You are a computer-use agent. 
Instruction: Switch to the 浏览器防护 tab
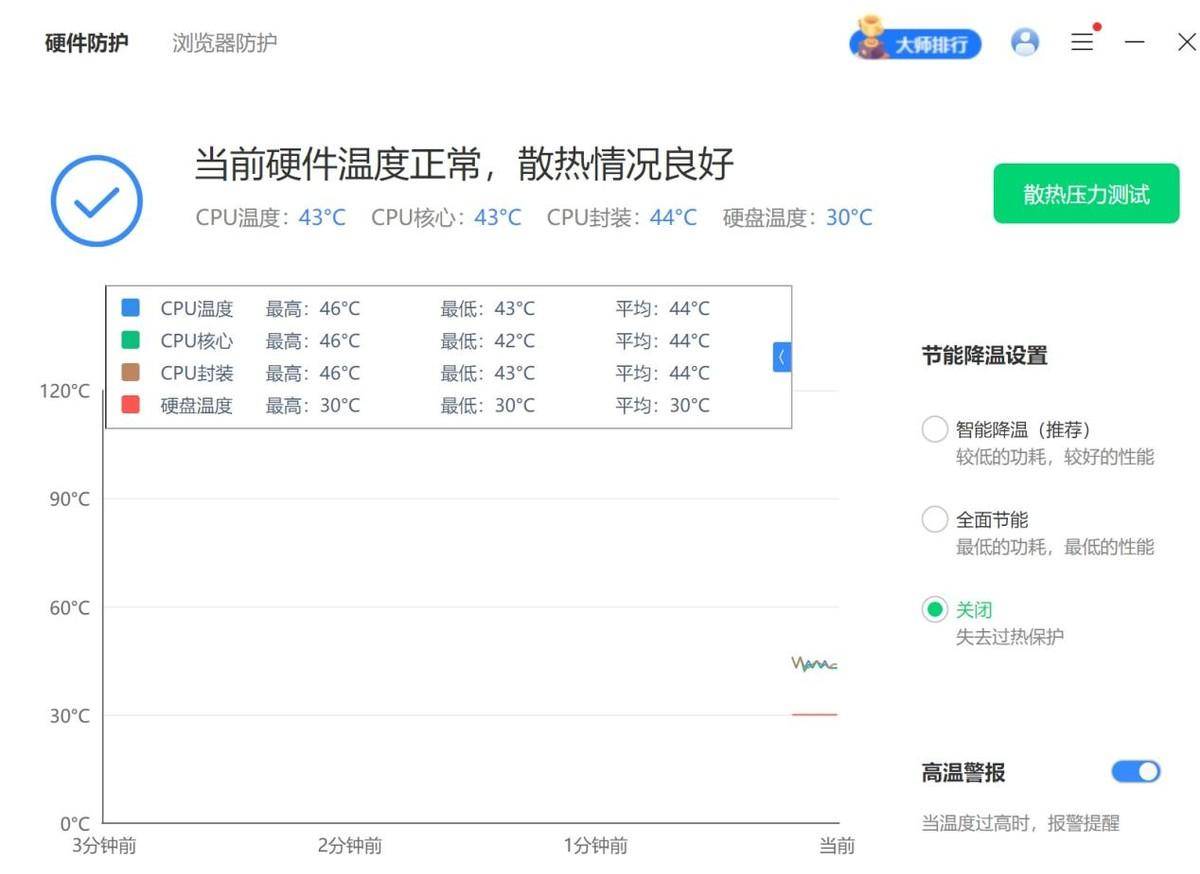coord(225,43)
